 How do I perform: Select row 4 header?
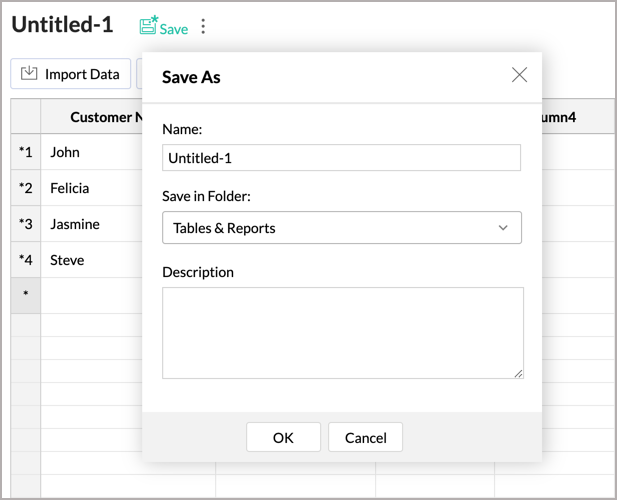(26, 260)
